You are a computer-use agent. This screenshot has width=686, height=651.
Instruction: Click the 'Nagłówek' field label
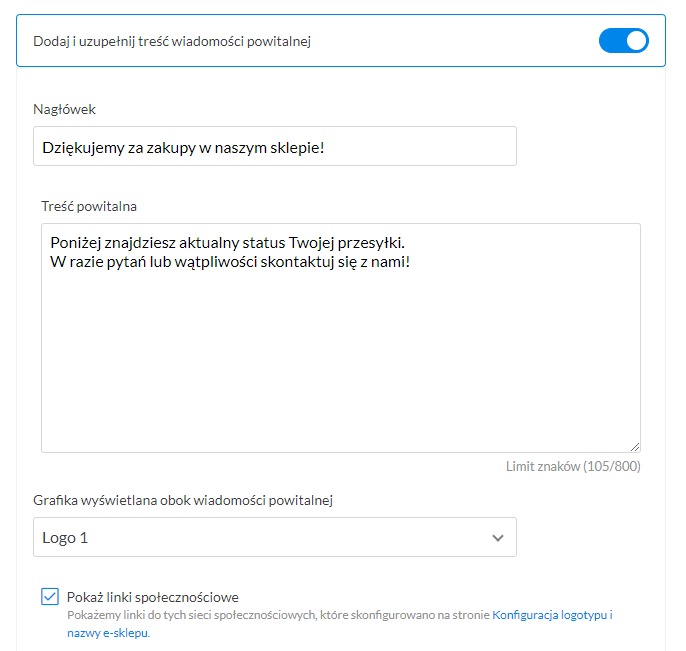[64, 109]
